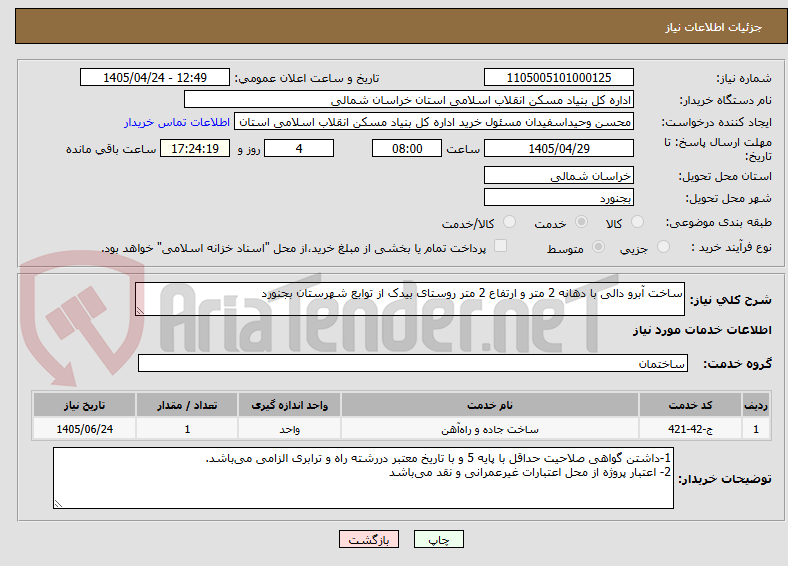Click the service group field ساختمان
Viewport: 788px width, 566px height.
coord(413,363)
